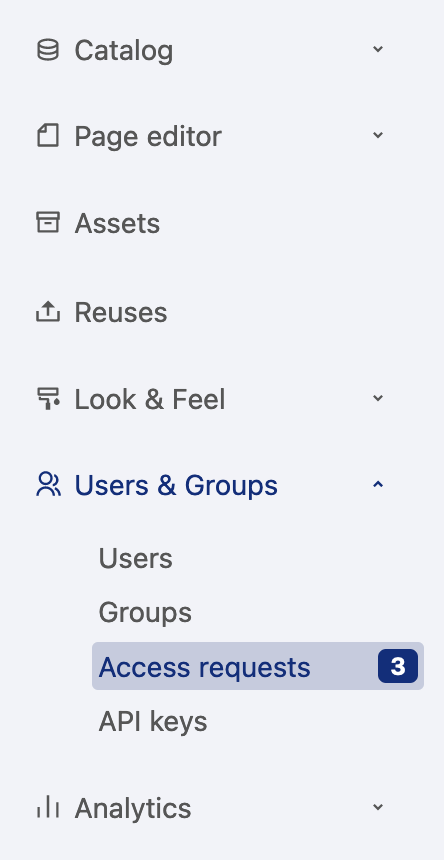Expand the Look & Feel chevron
Viewport: 444px width, 860px height.
pyautogui.click(x=378, y=398)
